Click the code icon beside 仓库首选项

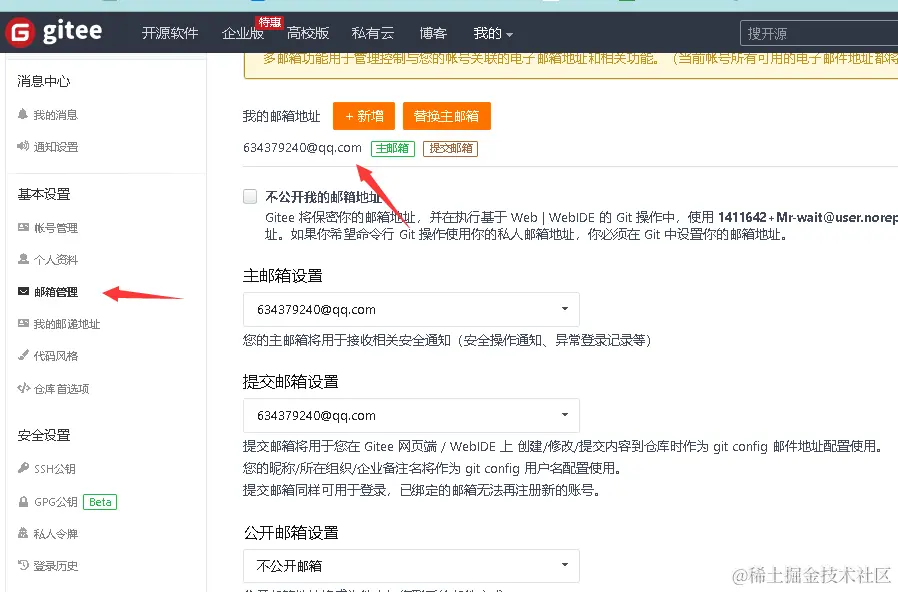point(23,388)
